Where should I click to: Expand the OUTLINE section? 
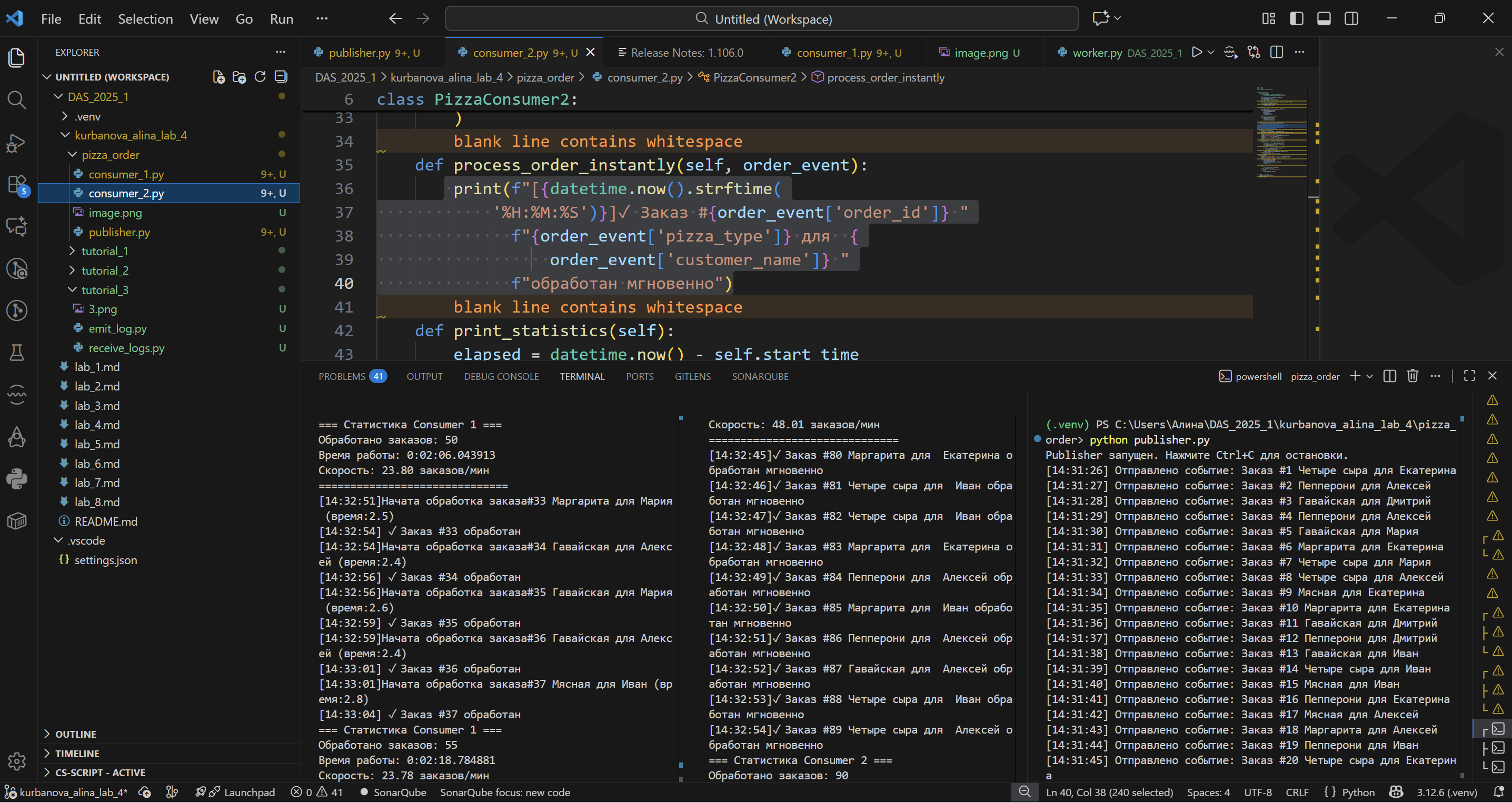click(x=75, y=734)
